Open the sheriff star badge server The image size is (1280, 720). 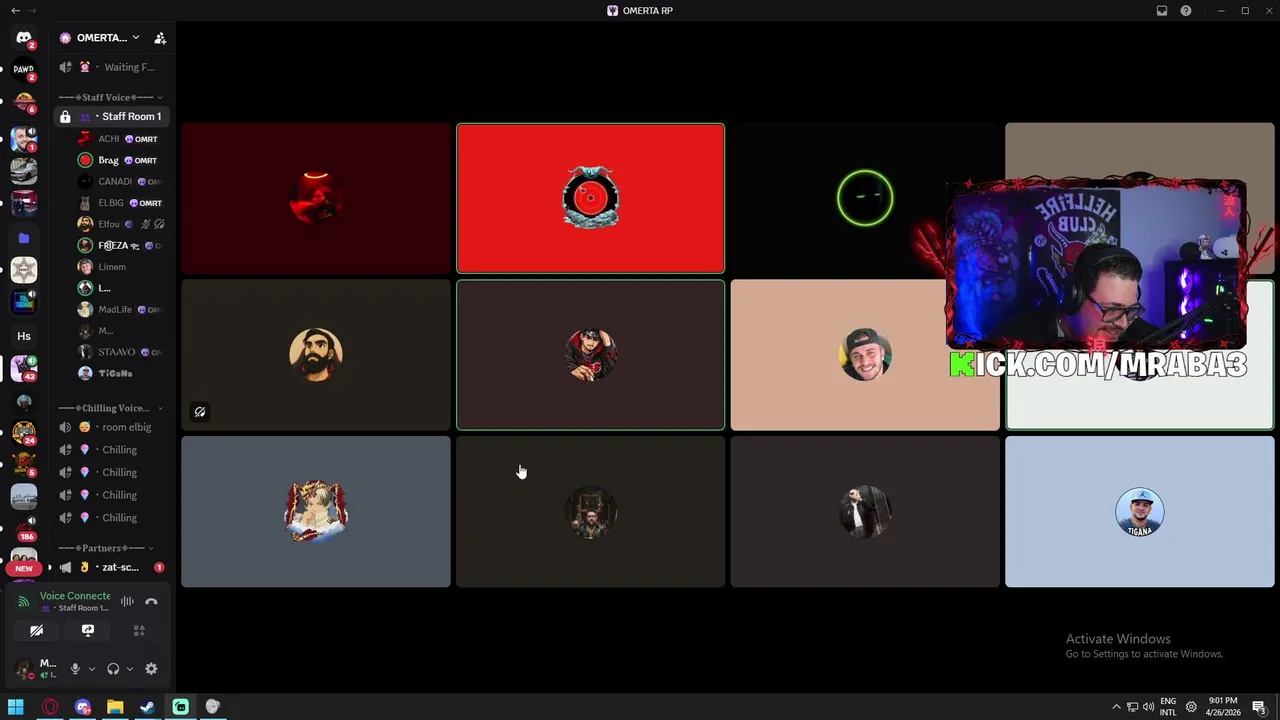tap(24, 270)
